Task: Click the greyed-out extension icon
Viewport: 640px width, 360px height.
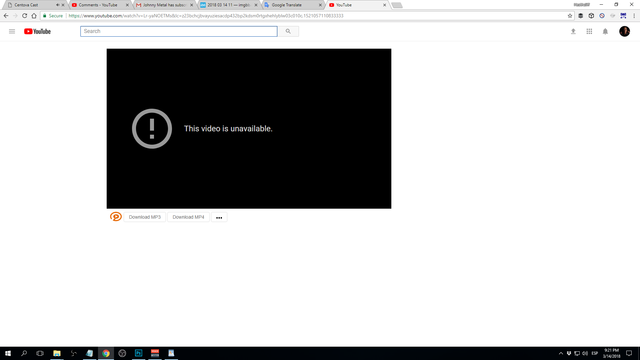Action: 612,16
